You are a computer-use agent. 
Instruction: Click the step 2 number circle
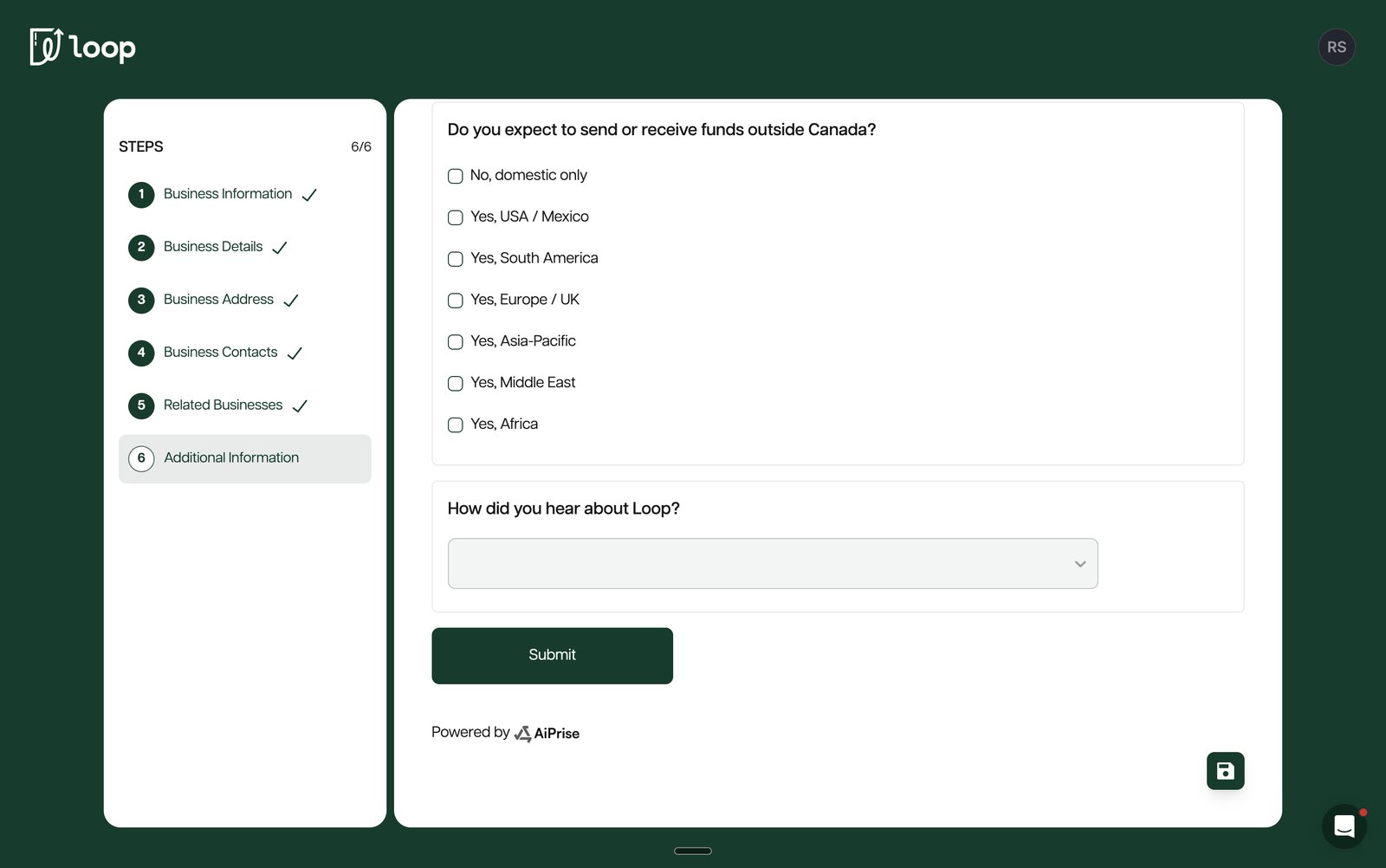click(141, 247)
